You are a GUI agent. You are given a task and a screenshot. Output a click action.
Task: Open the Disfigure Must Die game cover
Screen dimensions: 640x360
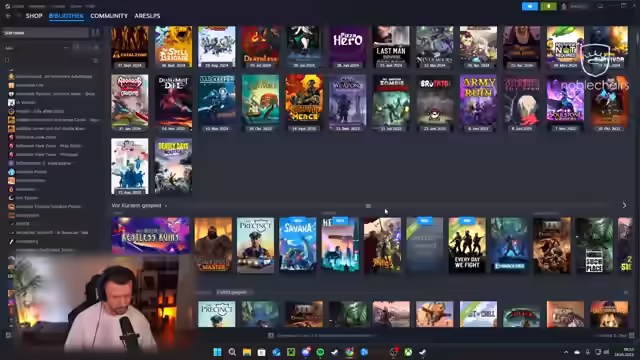173,103
